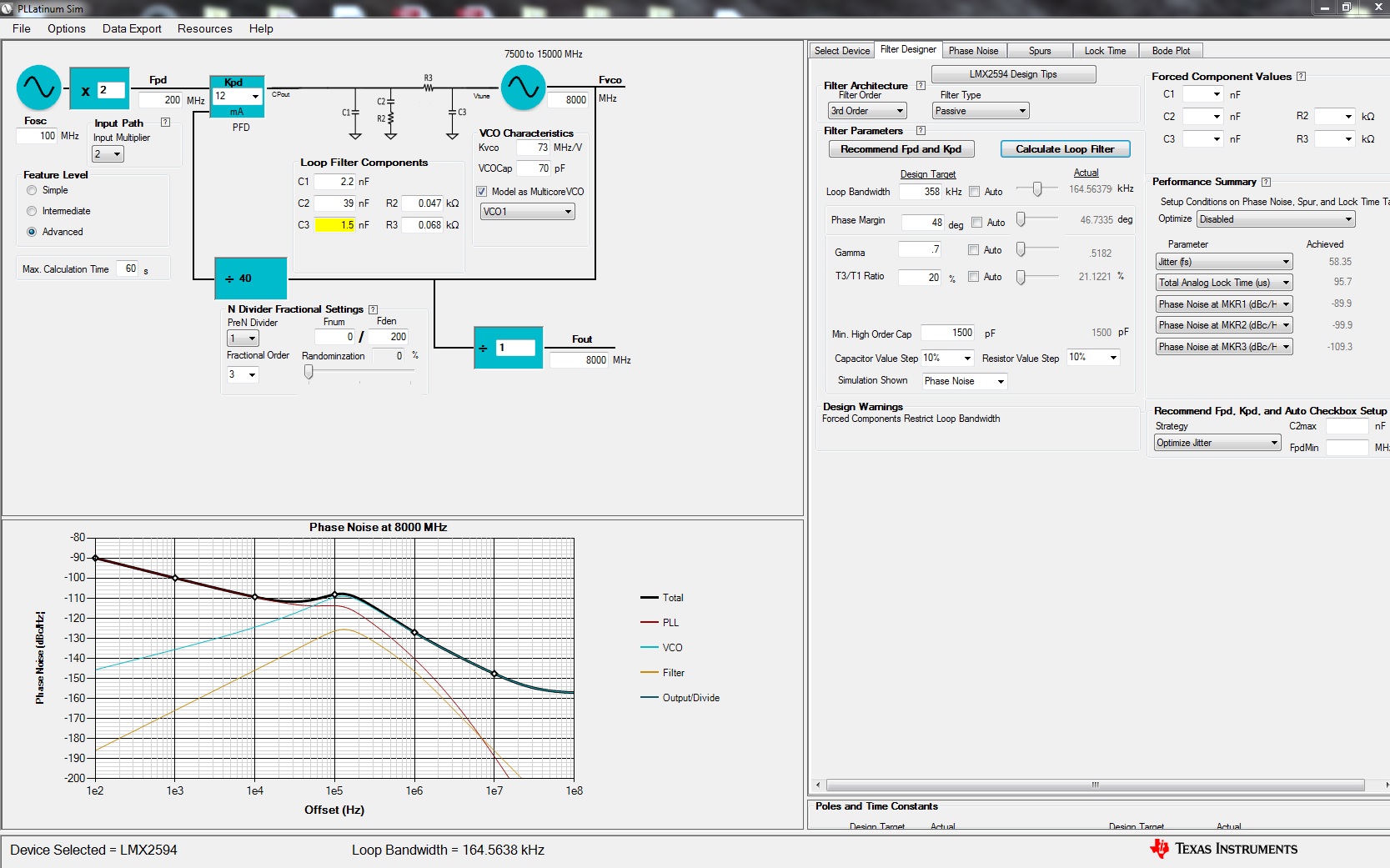
Task: Click the Calculate Loop Filter button
Action: (1065, 149)
